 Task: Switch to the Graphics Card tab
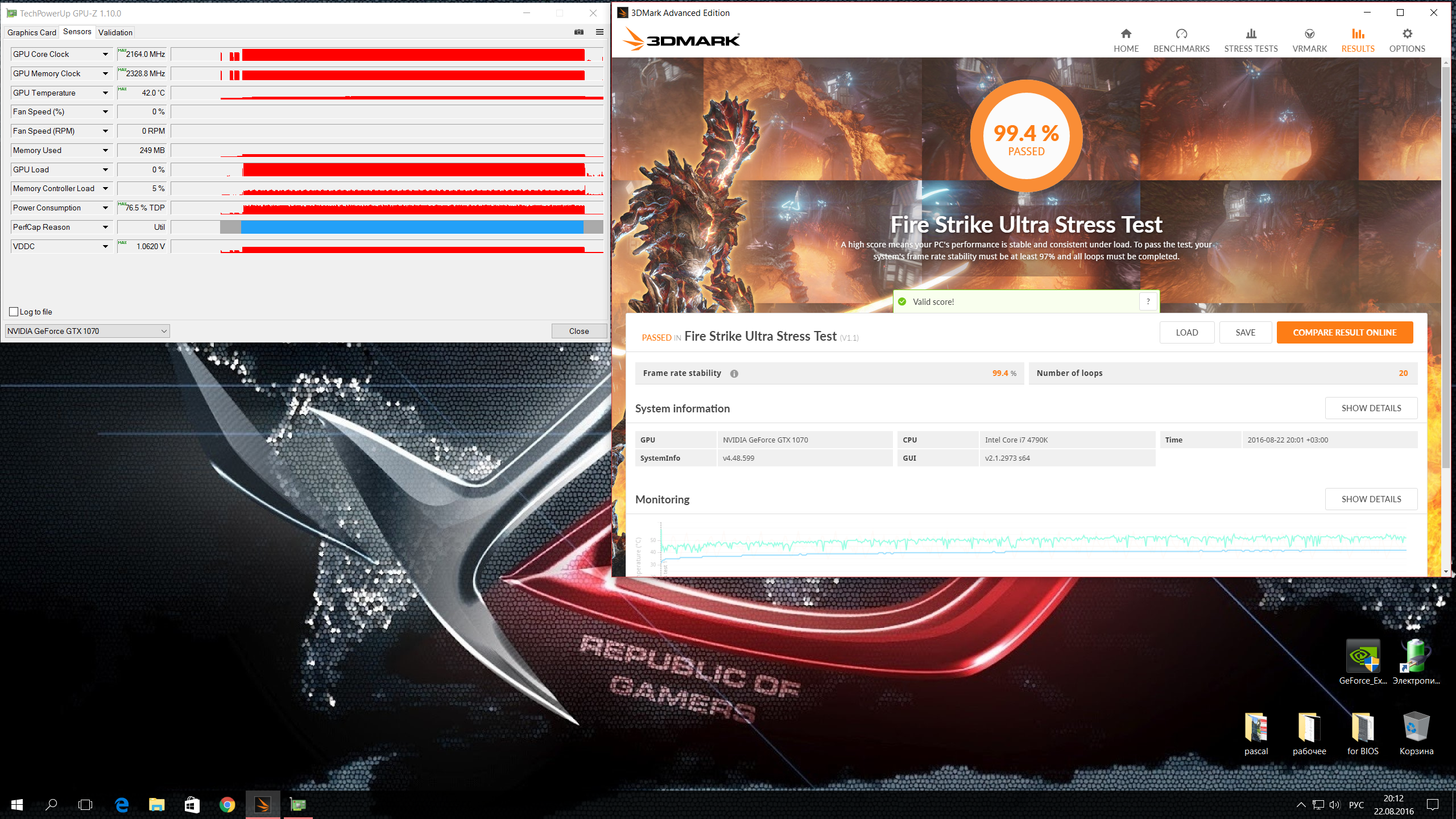pyautogui.click(x=32, y=32)
